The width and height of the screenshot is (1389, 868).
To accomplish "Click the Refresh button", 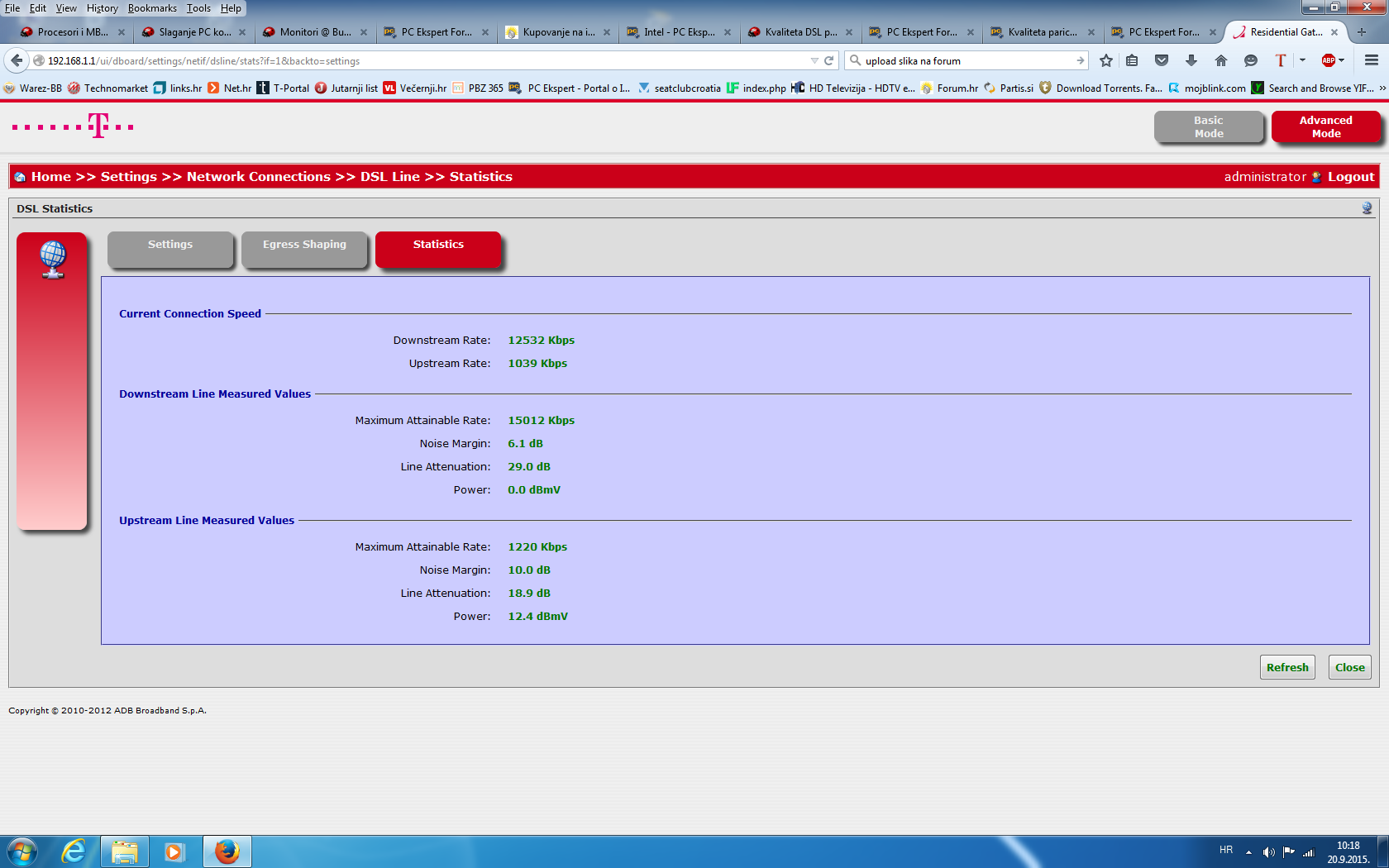I will (1287, 667).
